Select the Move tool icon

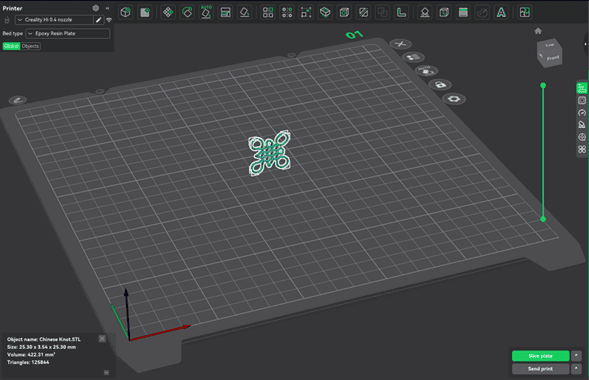click(168, 12)
